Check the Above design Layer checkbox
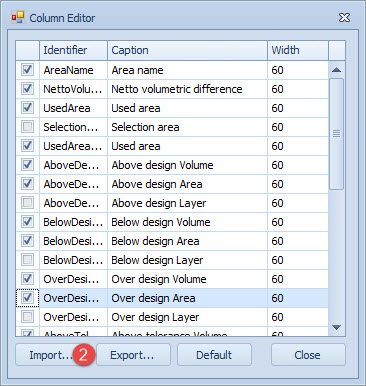The image size is (366, 386). pos(27,203)
